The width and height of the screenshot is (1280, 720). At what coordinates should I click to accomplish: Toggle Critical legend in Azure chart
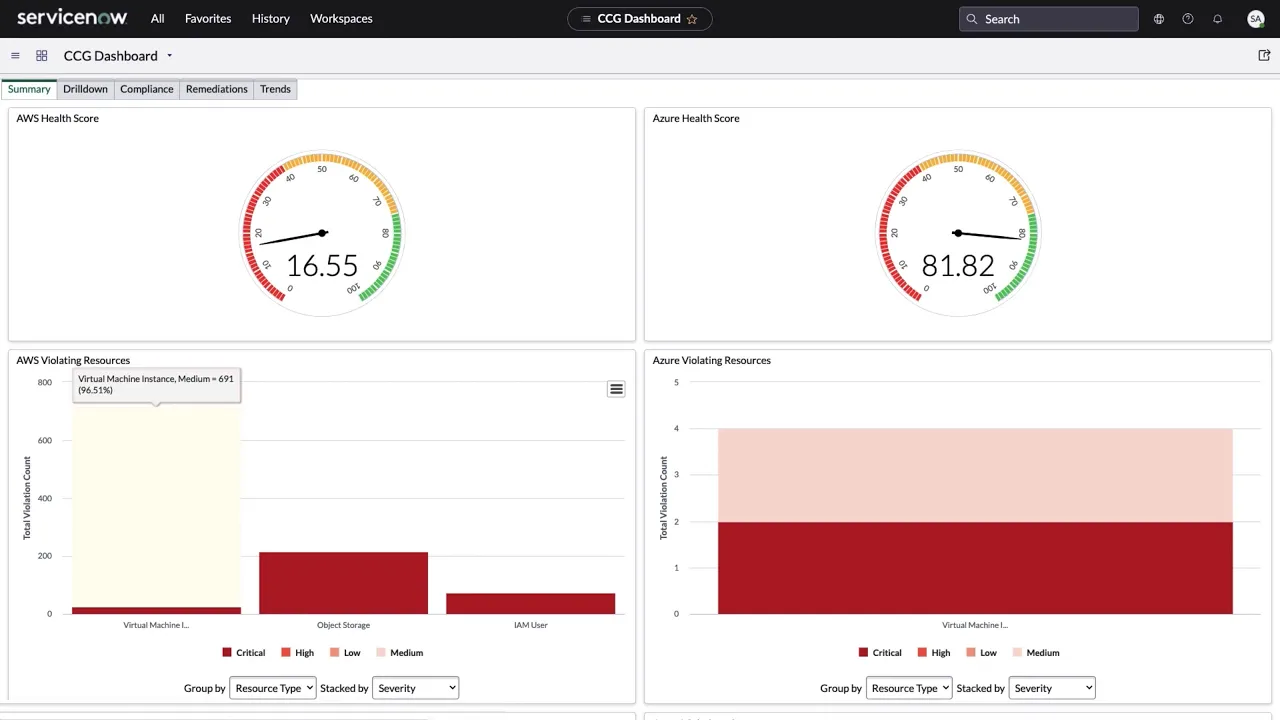(880, 653)
